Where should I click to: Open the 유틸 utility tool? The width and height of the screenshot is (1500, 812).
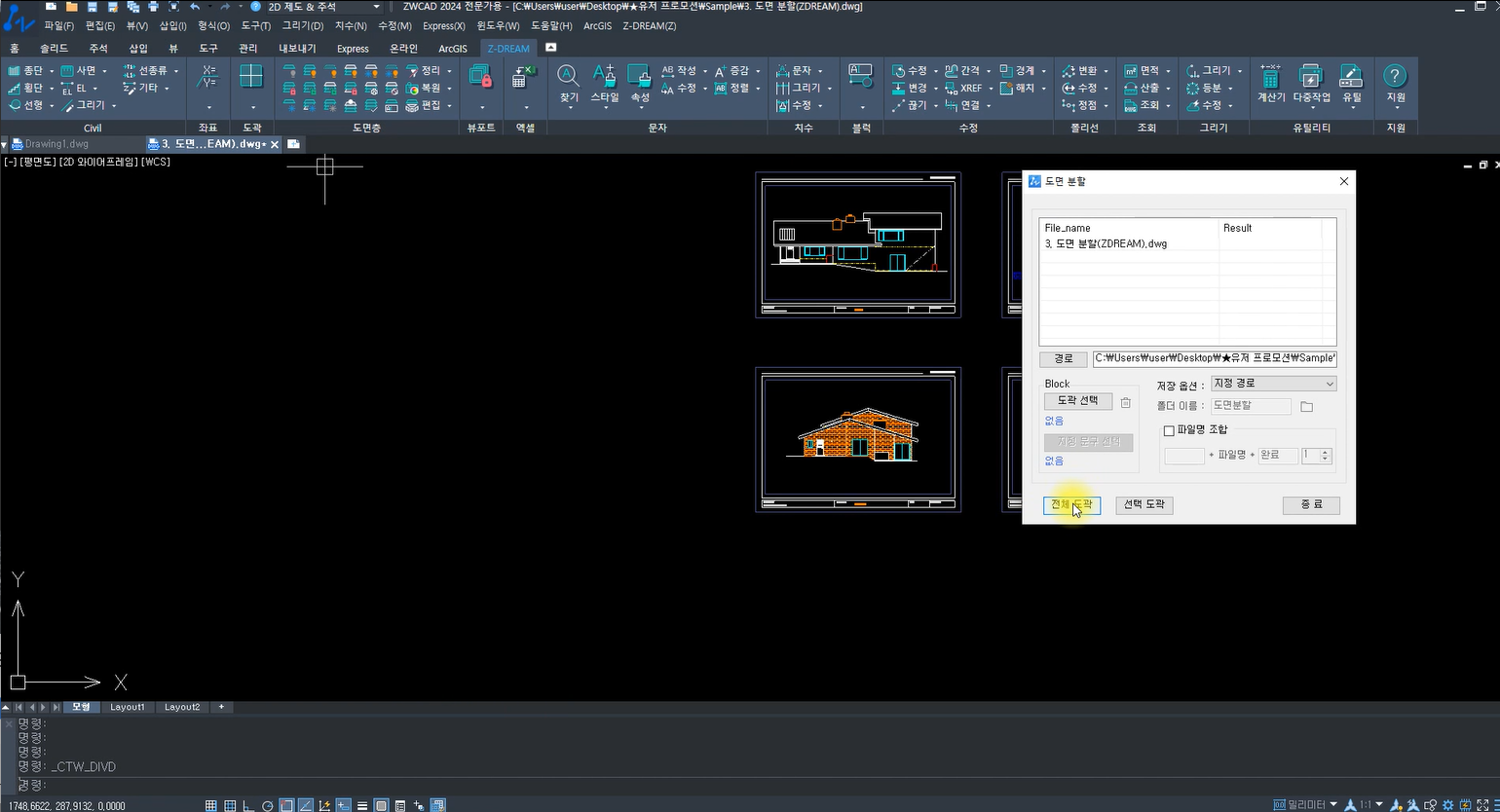[x=1351, y=84]
